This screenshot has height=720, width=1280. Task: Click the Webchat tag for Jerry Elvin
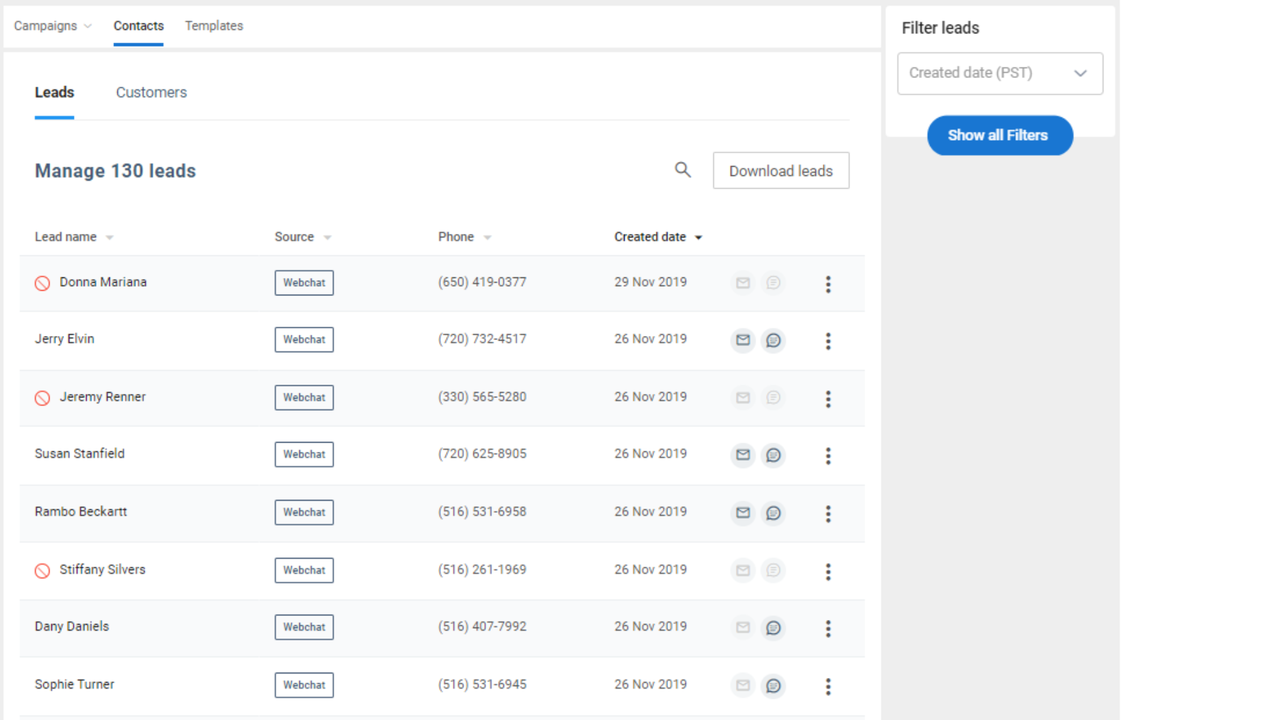click(304, 340)
